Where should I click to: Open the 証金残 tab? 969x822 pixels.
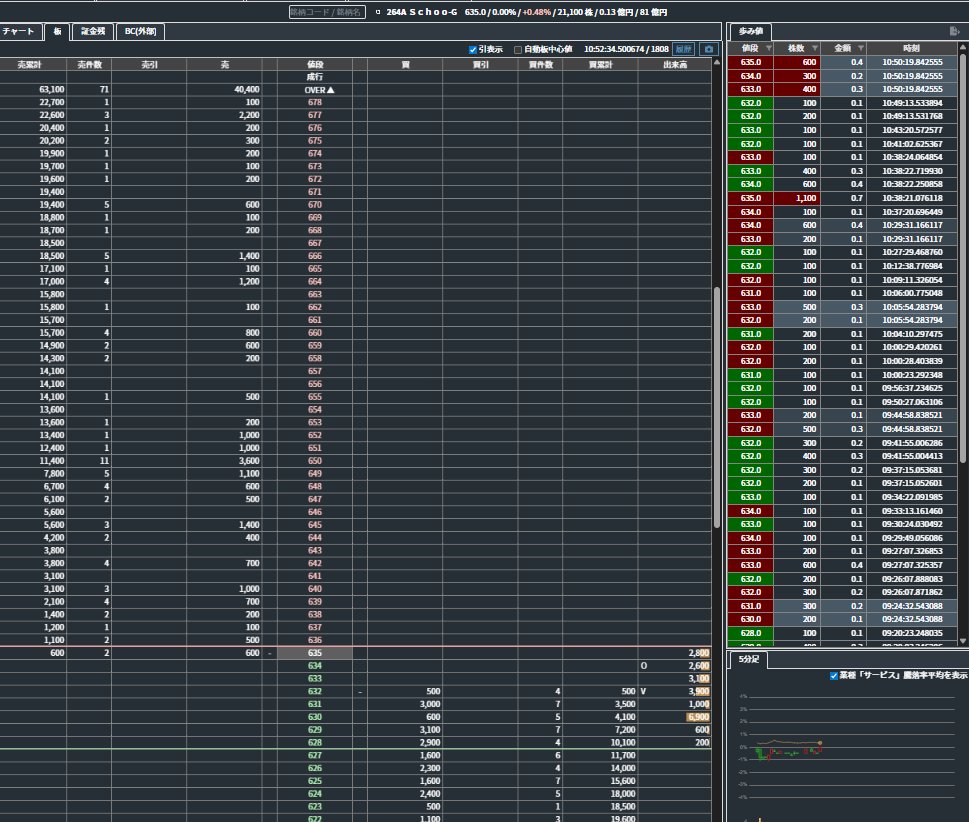coord(93,32)
